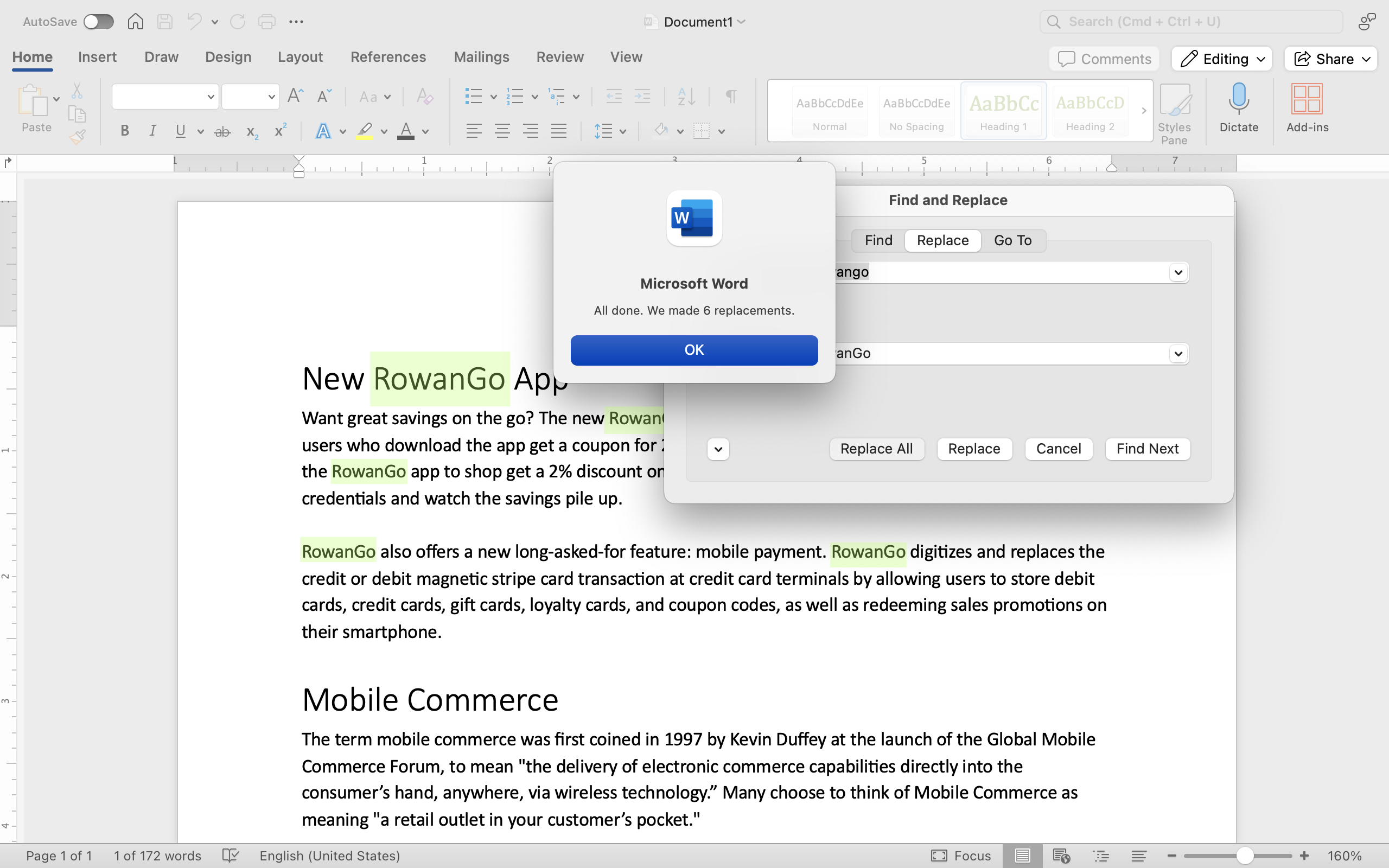Screen dimensions: 1389x868
Task: Click the Decrease Font Size icon
Action: click(x=324, y=96)
